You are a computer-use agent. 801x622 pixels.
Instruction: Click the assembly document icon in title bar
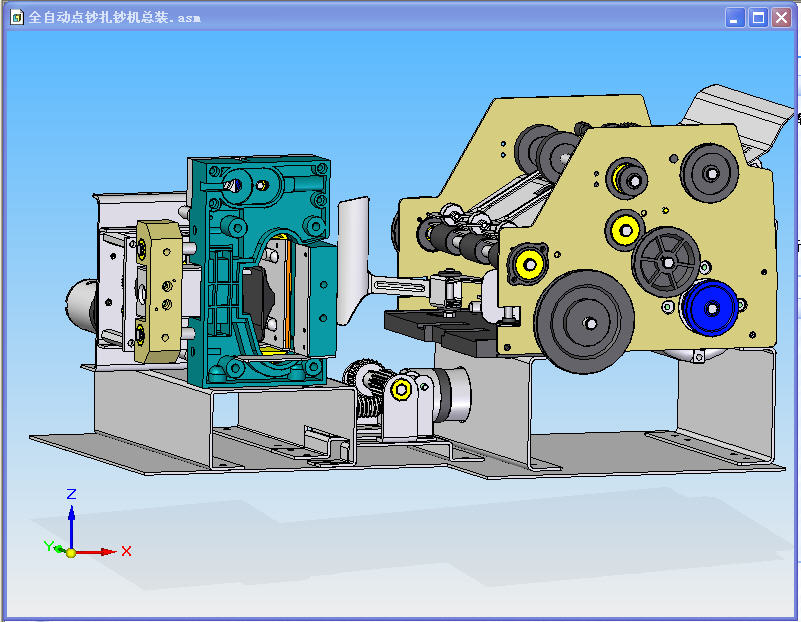tap(17, 17)
